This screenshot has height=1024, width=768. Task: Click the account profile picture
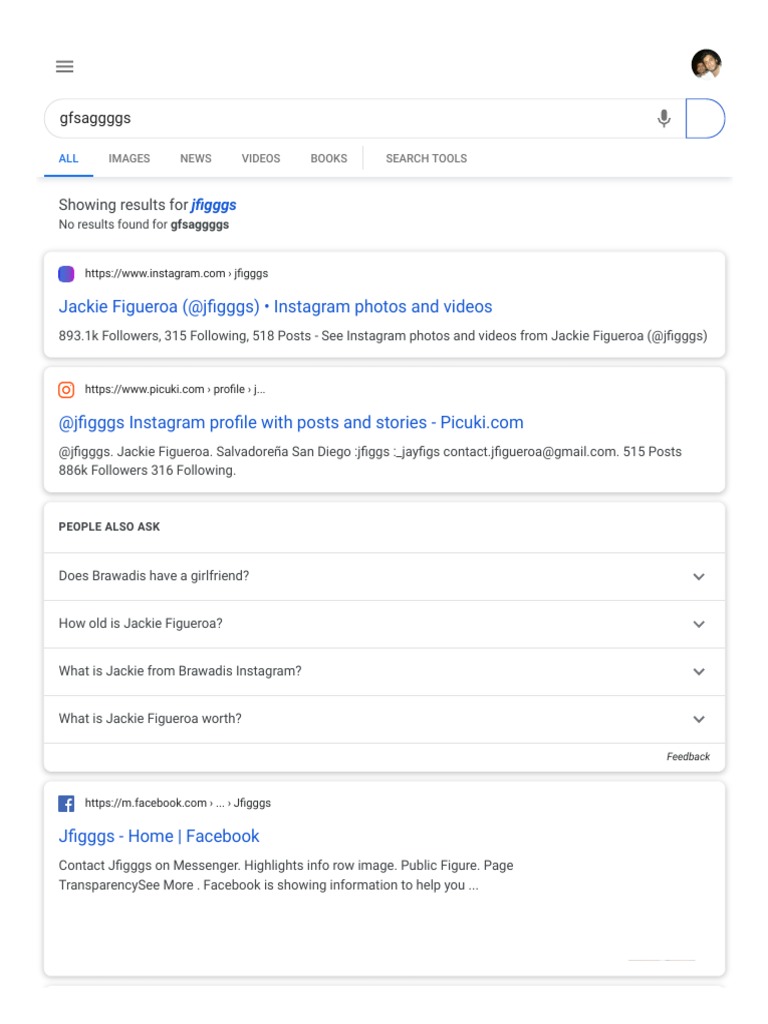(x=706, y=65)
